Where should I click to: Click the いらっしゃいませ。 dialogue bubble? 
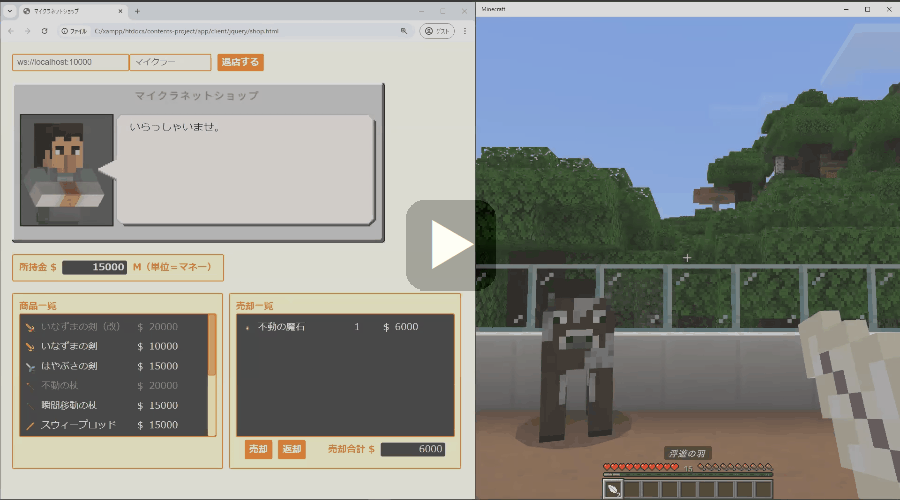tap(246, 170)
